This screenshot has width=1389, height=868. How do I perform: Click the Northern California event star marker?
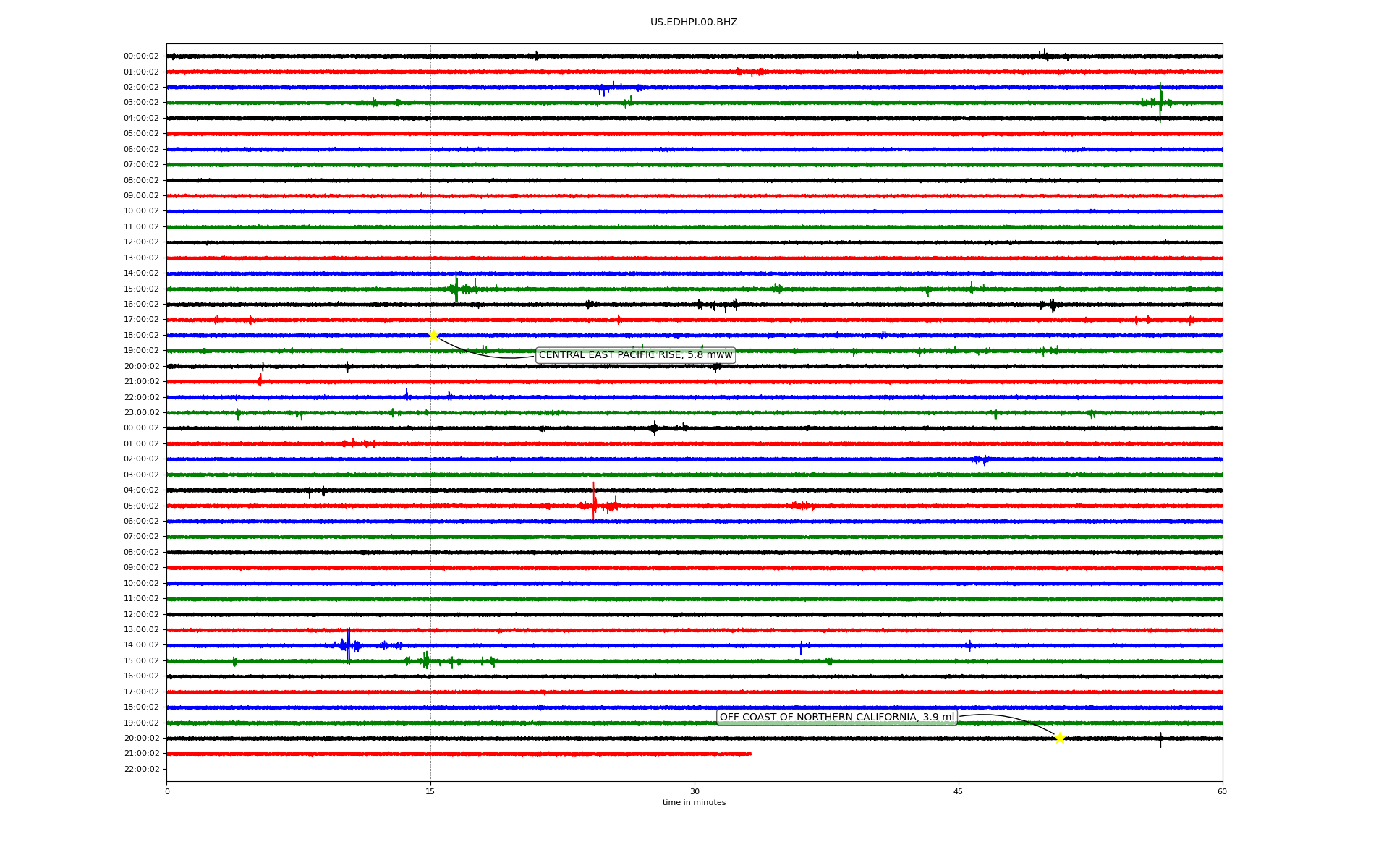1060,738
